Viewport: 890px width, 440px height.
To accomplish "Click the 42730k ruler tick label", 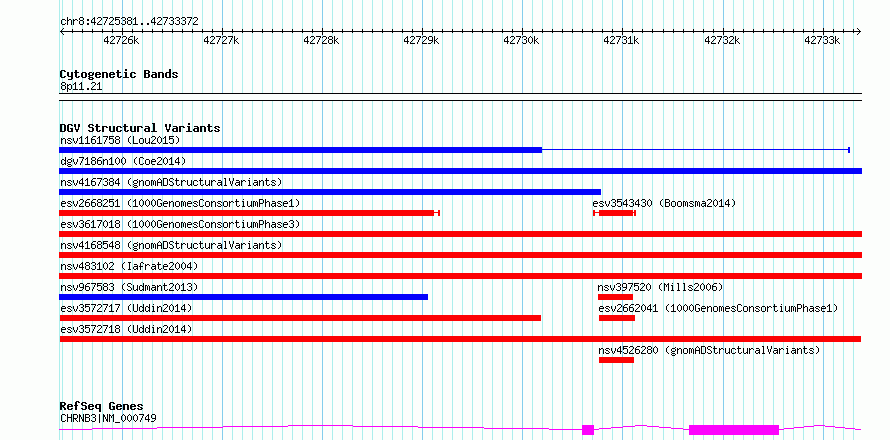I will click(x=522, y=41).
